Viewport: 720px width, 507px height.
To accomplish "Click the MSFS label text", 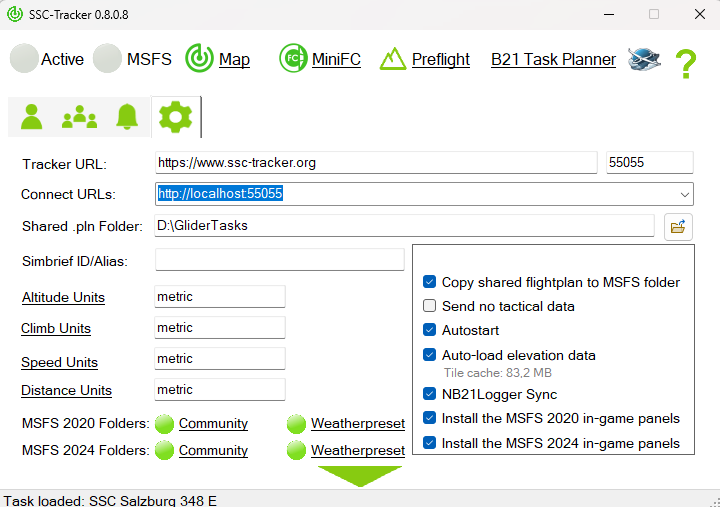I will (149, 59).
